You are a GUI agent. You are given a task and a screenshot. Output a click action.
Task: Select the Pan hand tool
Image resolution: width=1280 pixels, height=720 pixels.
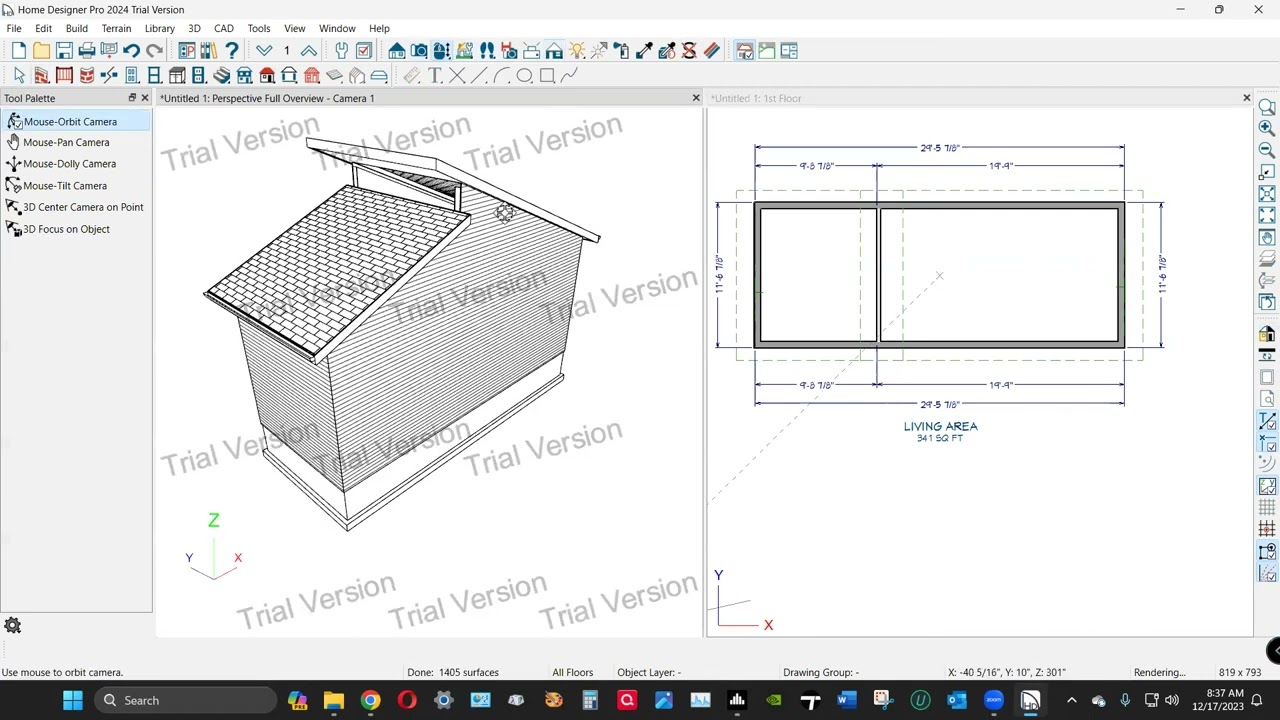point(1267,238)
